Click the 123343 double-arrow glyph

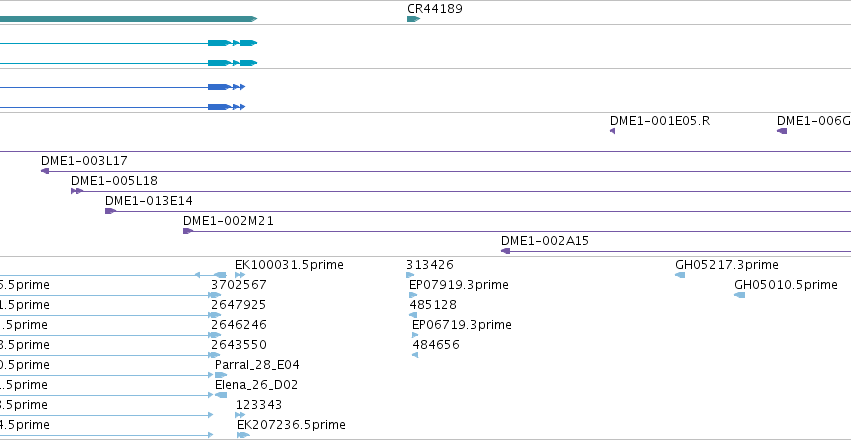point(240,415)
